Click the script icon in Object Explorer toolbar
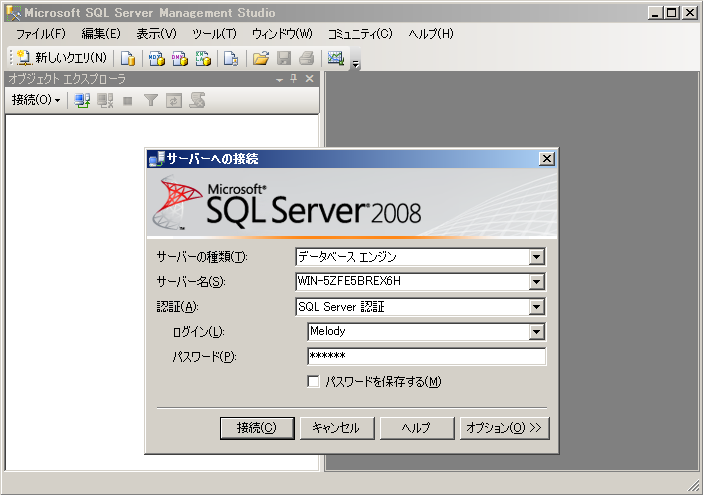The height and width of the screenshot is (495, 703). coord(197,100)
